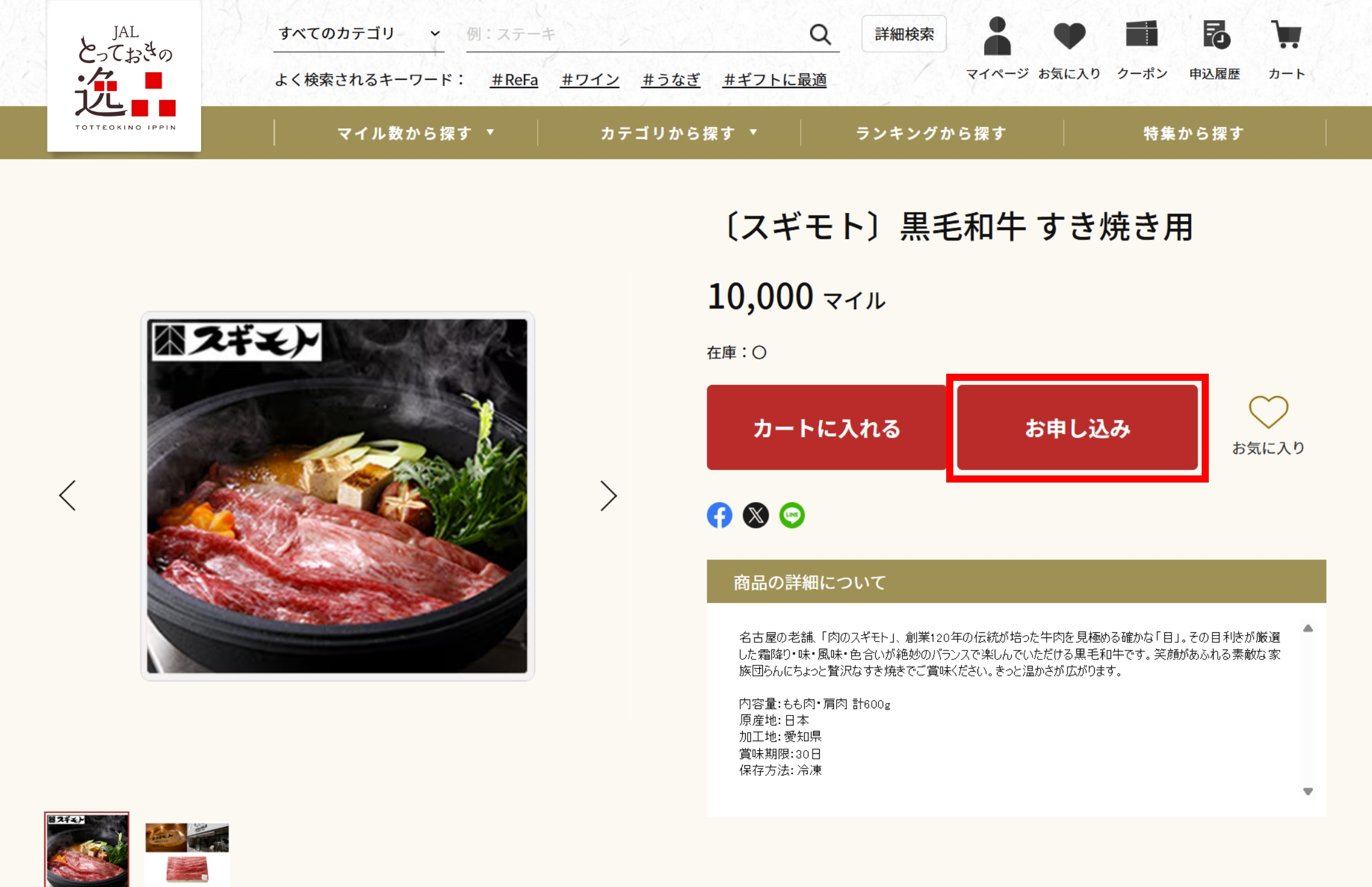The width and height of the screenshot is (1372, 887).
Task: Toggle product favorite heart outline
Action: click(1268, 412)
